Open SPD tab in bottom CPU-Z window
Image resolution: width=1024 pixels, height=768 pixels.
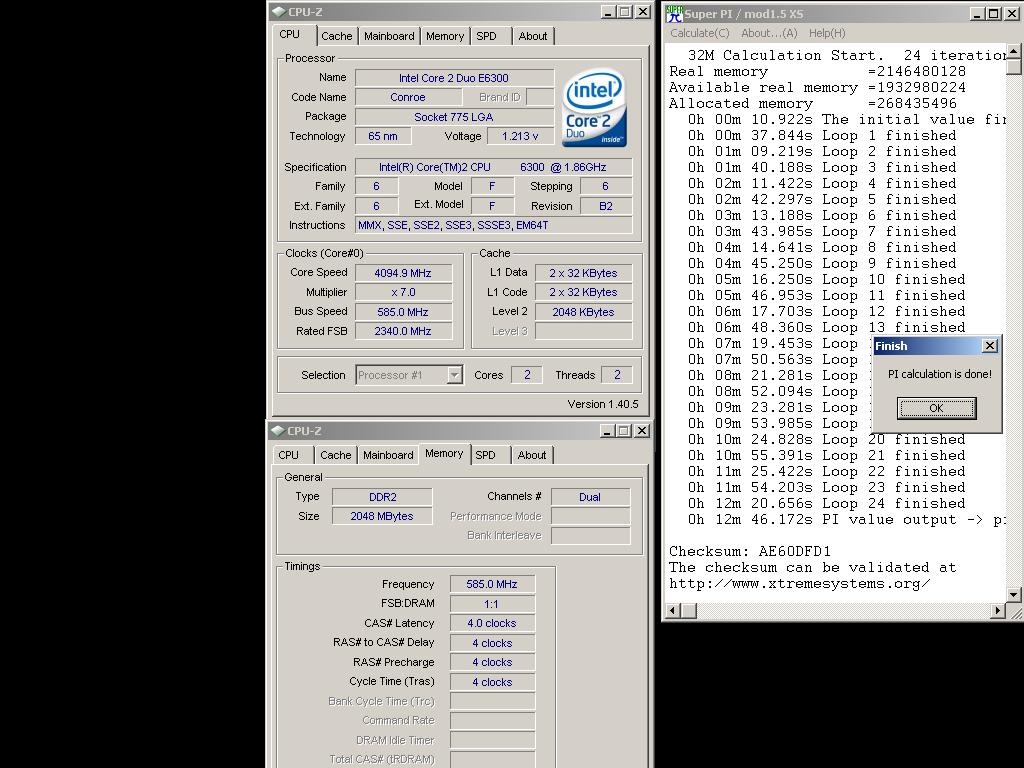tap(485, 455)
